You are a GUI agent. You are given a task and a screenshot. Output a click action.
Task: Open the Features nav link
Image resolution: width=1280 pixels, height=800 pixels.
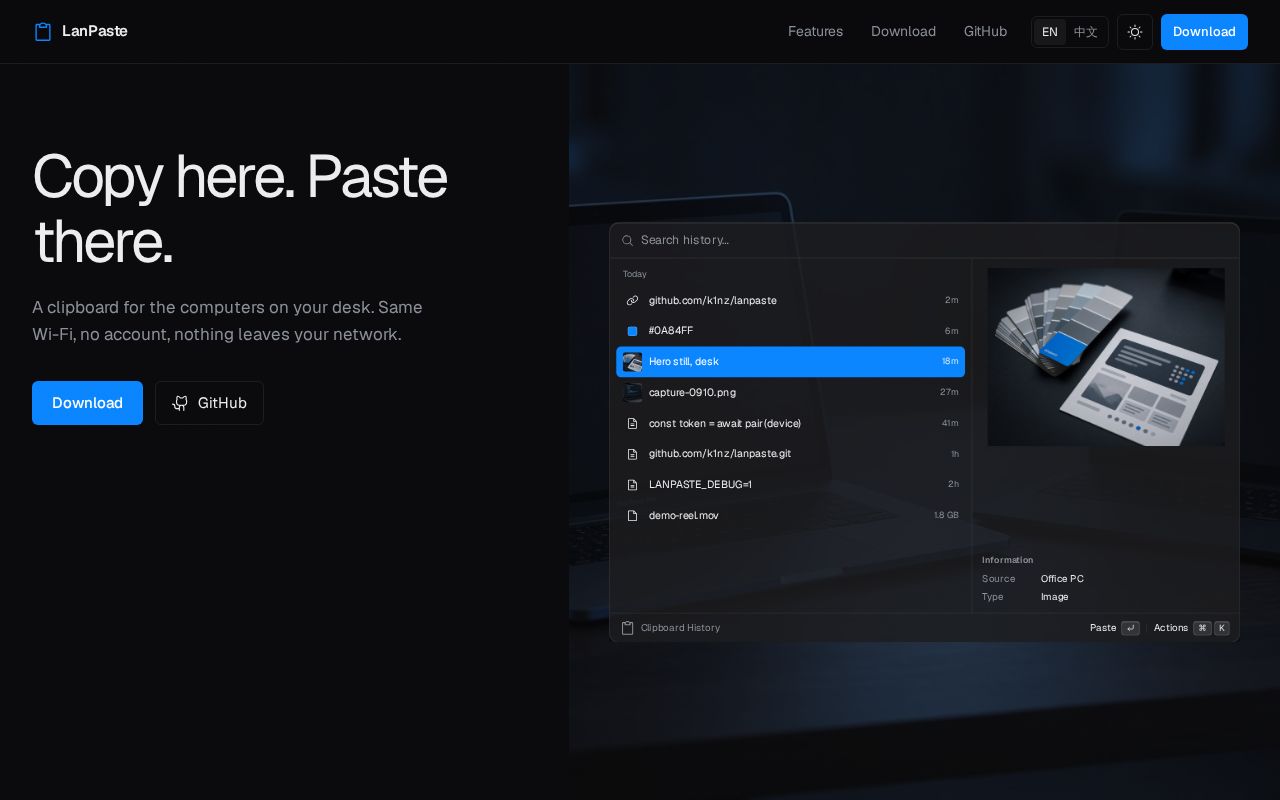[815, 31]
